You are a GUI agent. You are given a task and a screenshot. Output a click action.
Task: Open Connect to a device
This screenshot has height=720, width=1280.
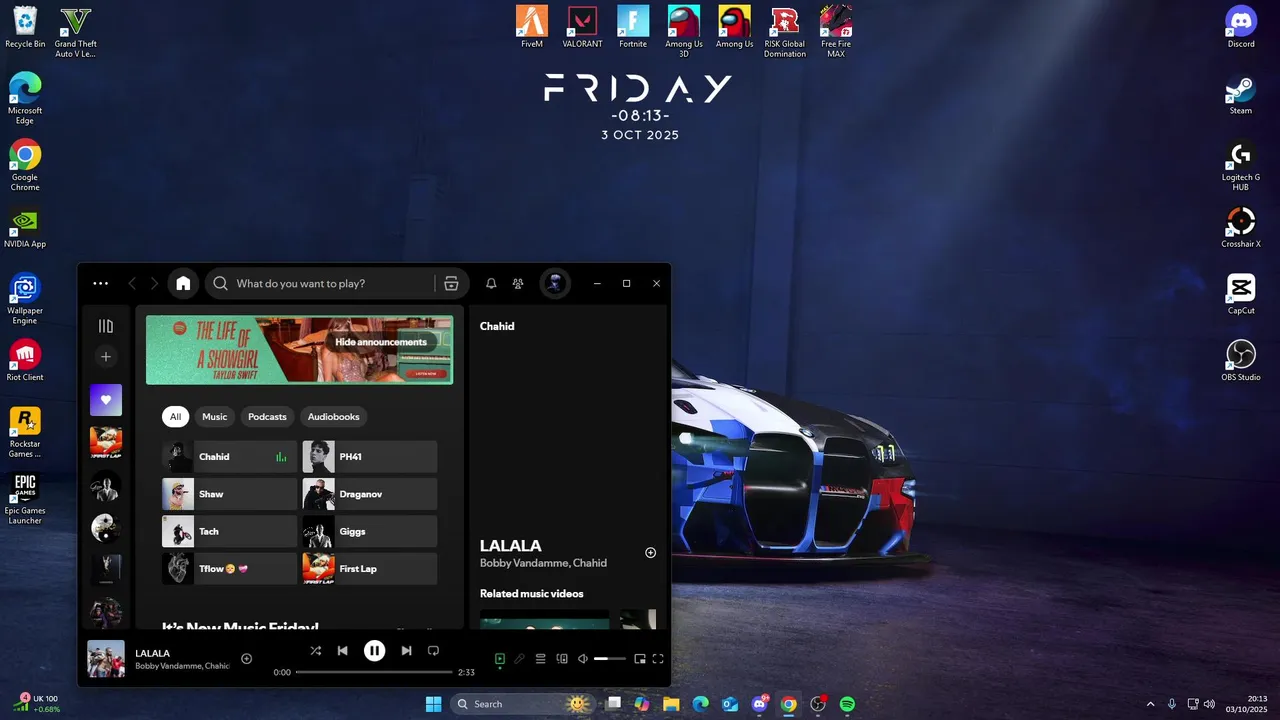click(562, 659)
